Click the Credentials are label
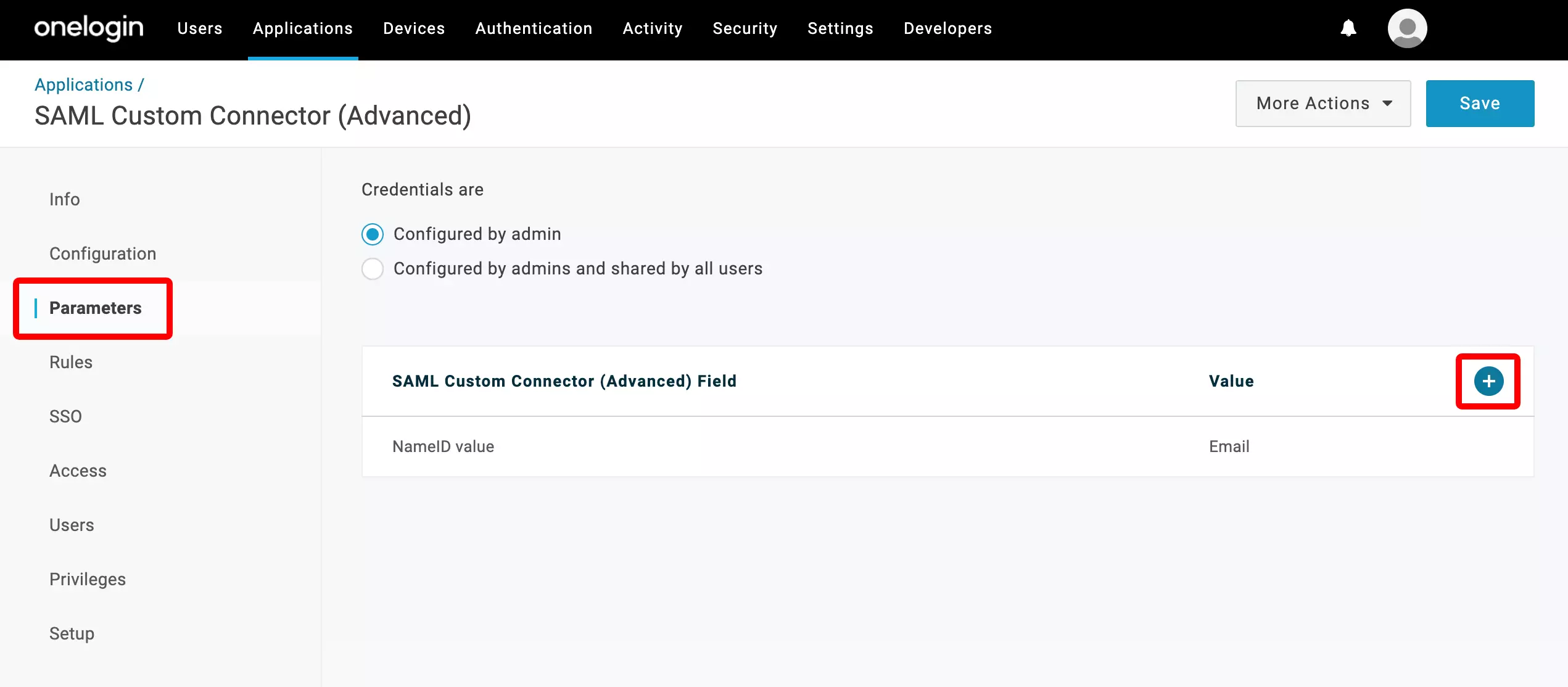The image size is (1568, 687). (423, 190)
